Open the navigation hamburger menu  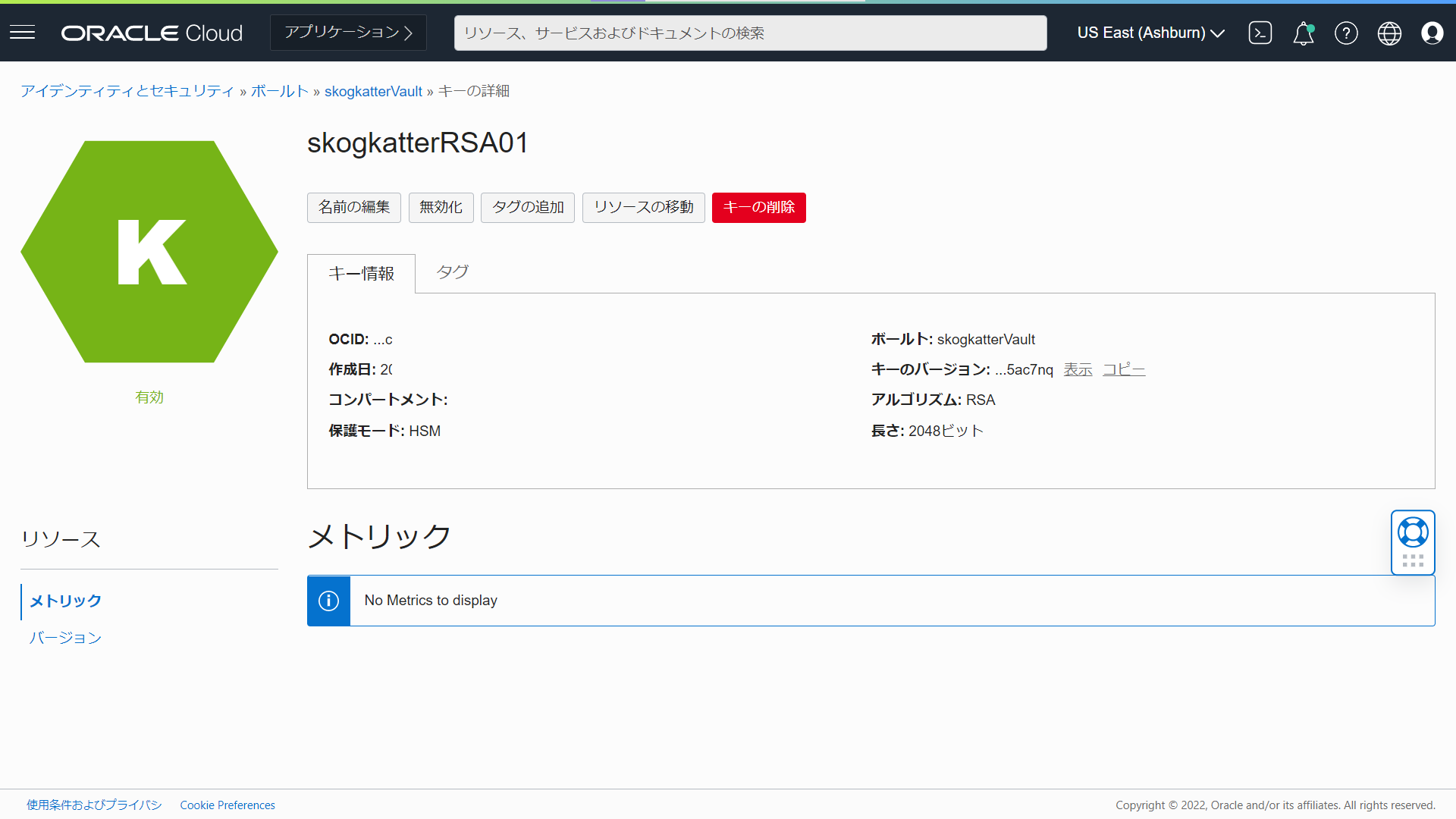[x=22, y=32]
